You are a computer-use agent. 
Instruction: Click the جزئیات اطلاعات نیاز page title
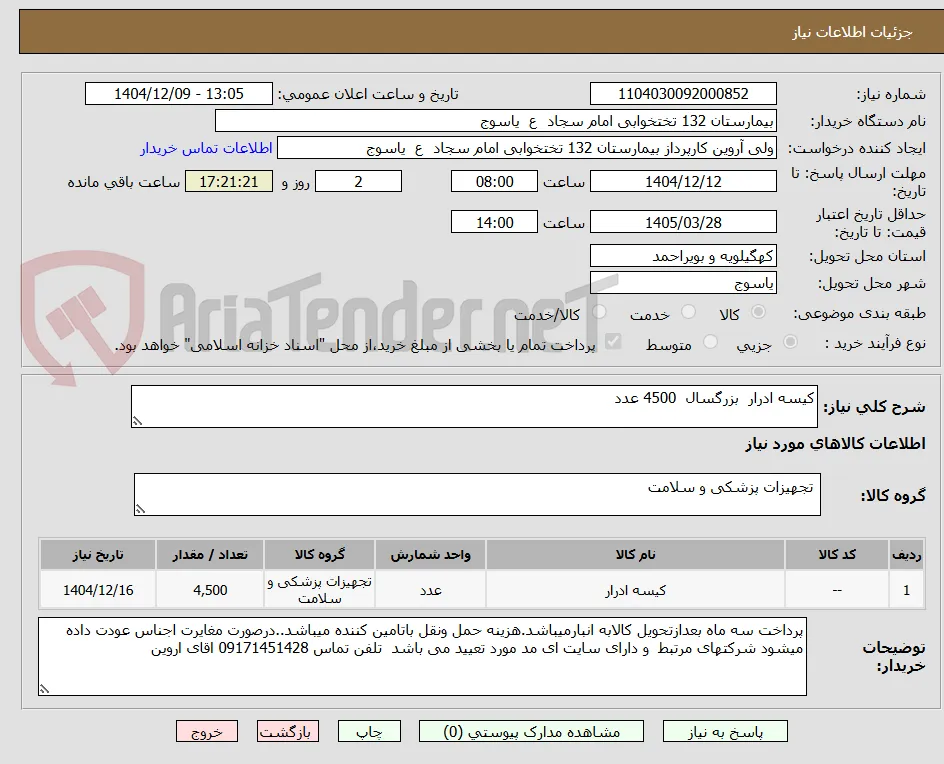tap(852, 32)
